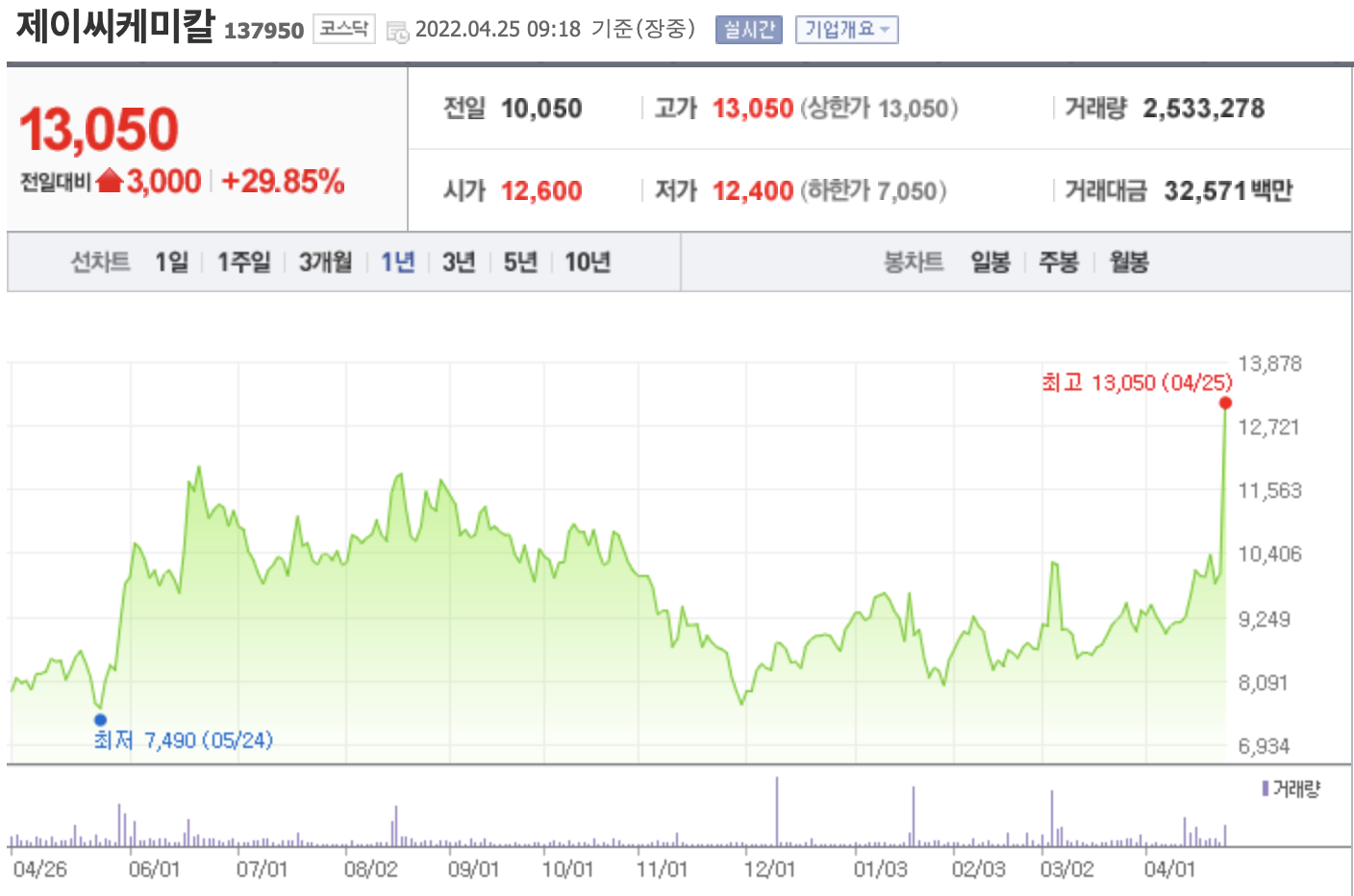Select the 1년 line chart tab

coord(398,261)
